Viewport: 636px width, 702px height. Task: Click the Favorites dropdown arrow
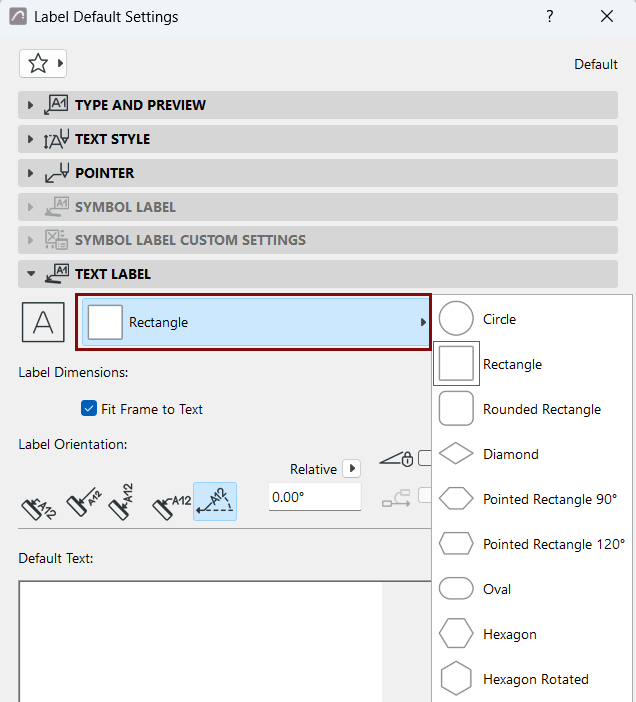tap(60, 64)
